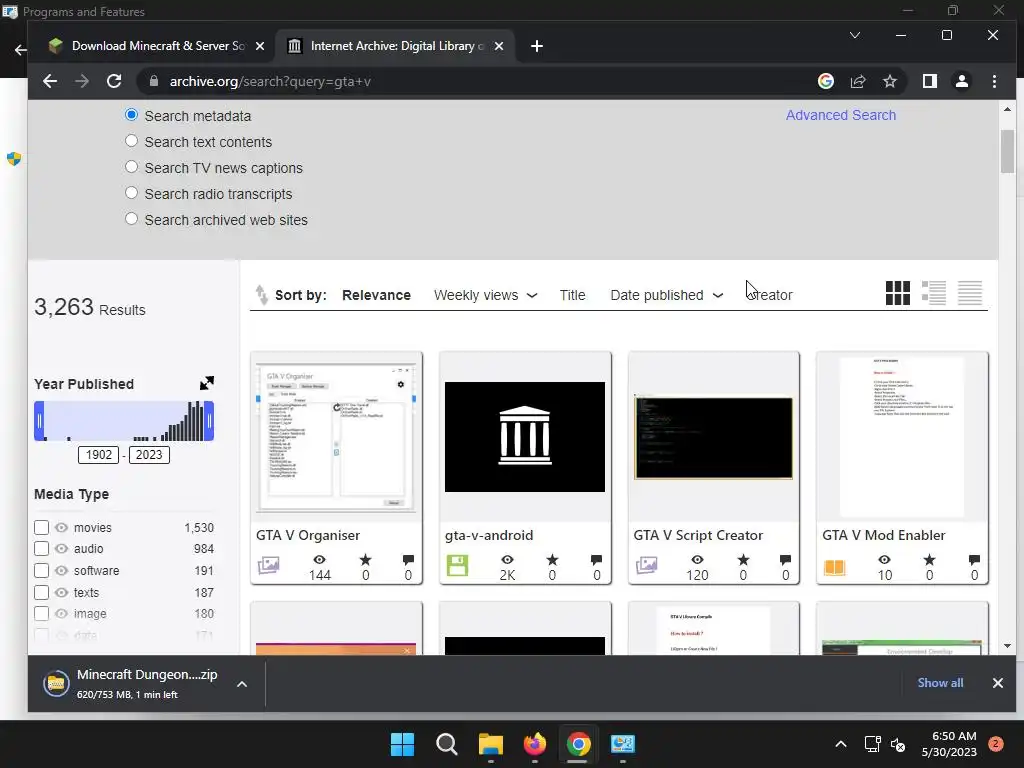
Task: Click favorites star on GTA V Organiser card
Action: tap(366, 560)
